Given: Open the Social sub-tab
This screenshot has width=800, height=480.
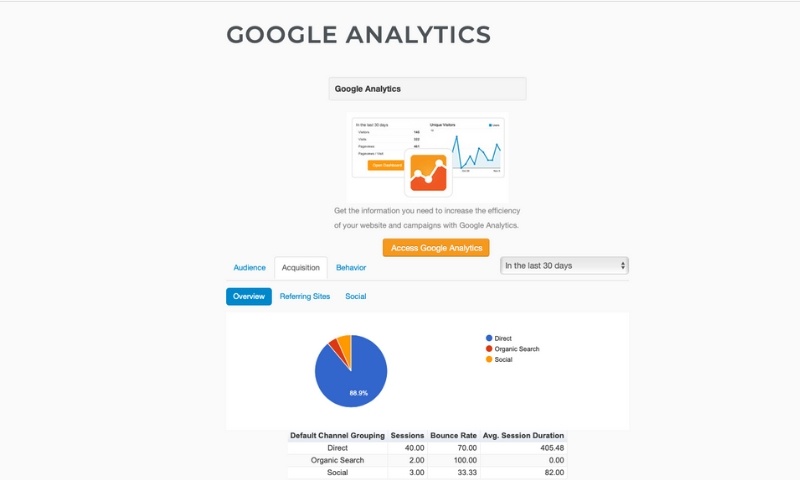Looking at the screenshot, I should [x=356, y=296].
